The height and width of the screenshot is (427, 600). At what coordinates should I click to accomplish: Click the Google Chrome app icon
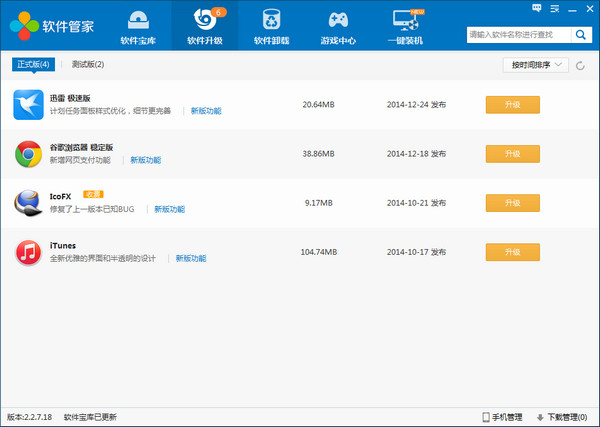(28, 154)
